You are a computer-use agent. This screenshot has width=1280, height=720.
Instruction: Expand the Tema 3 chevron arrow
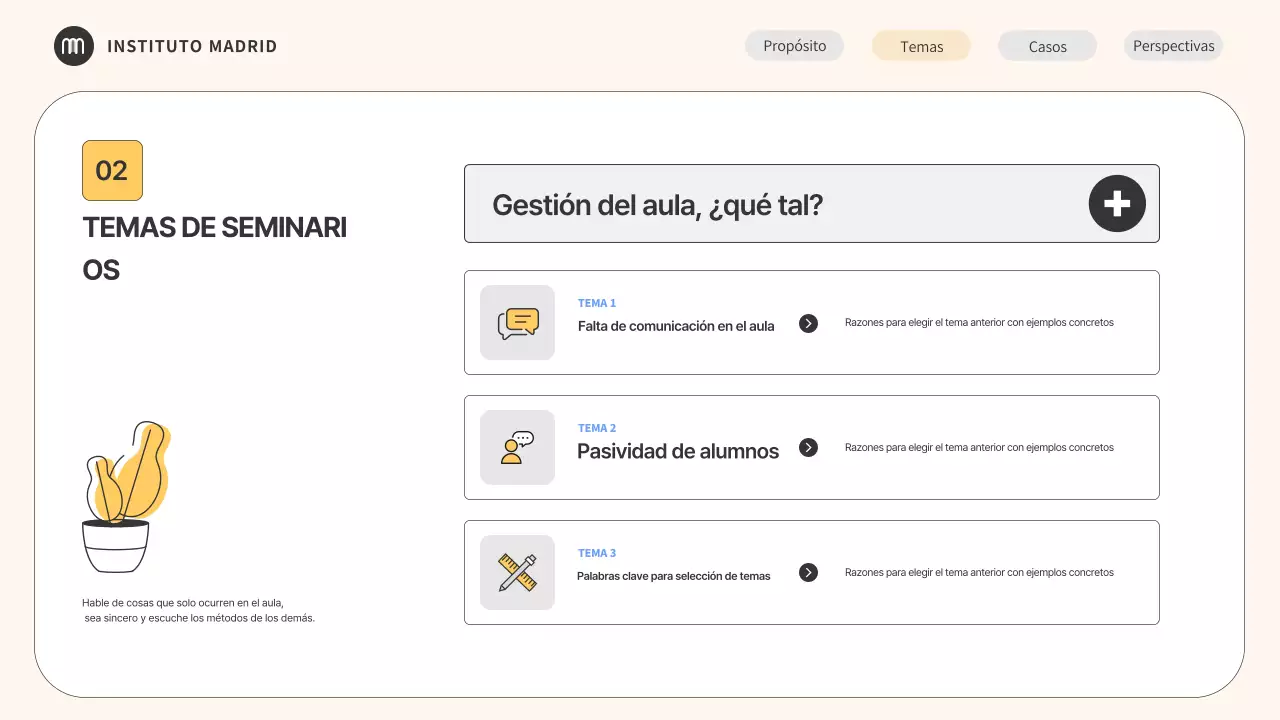(808, 572)
